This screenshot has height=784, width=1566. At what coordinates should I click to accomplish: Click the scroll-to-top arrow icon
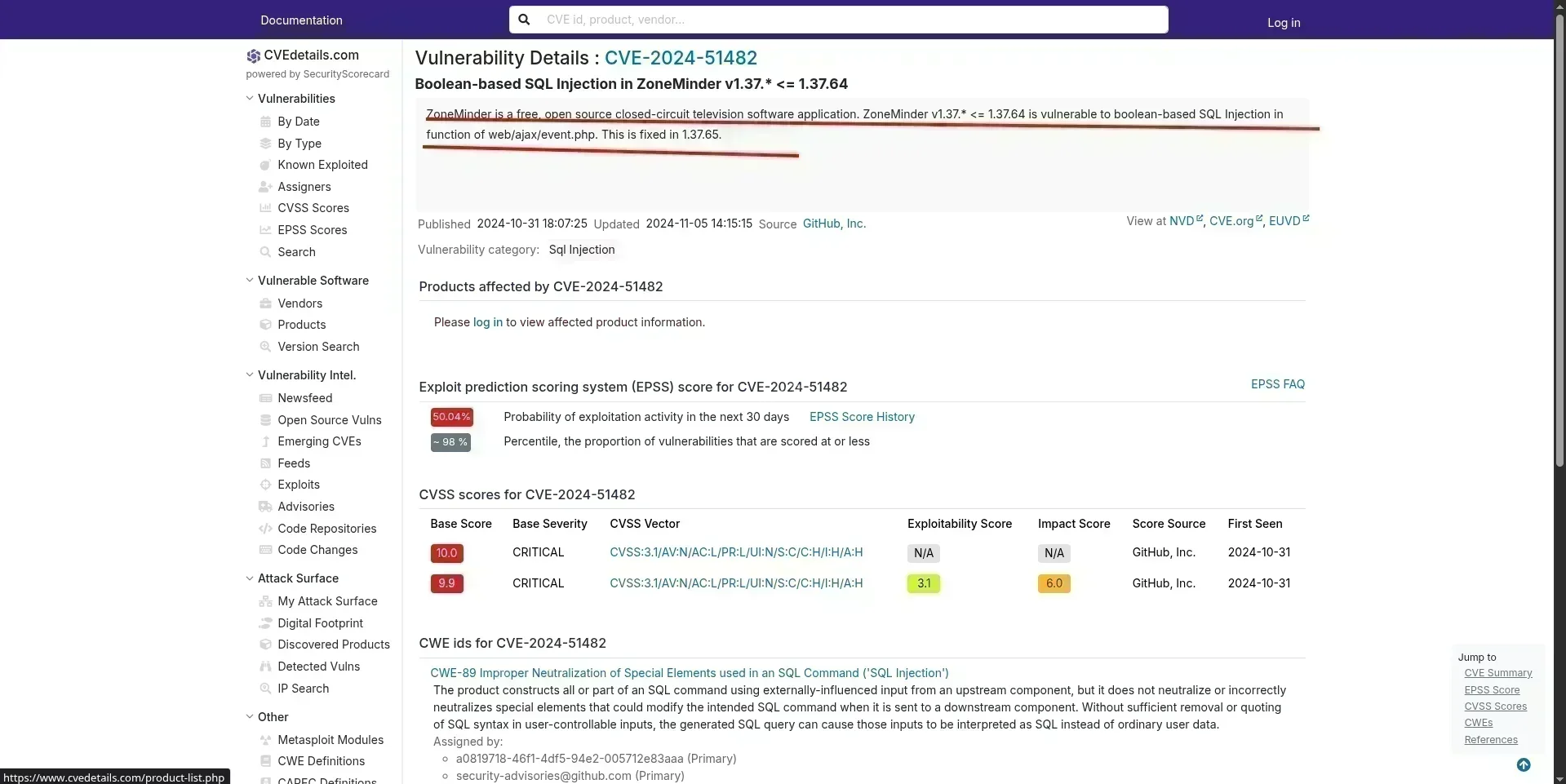1524,765
